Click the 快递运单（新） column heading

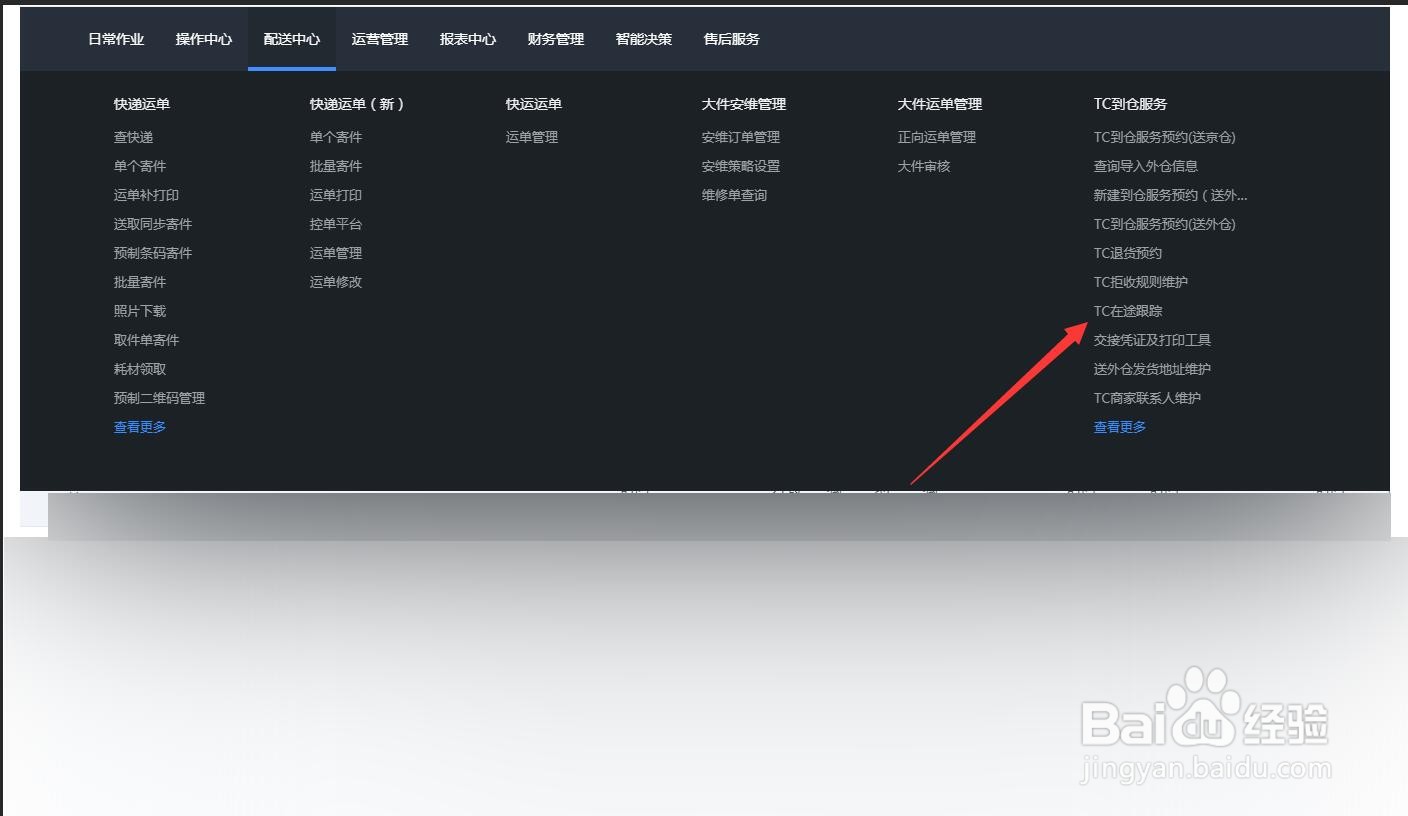pyautogui.click(x=357, y=104)
